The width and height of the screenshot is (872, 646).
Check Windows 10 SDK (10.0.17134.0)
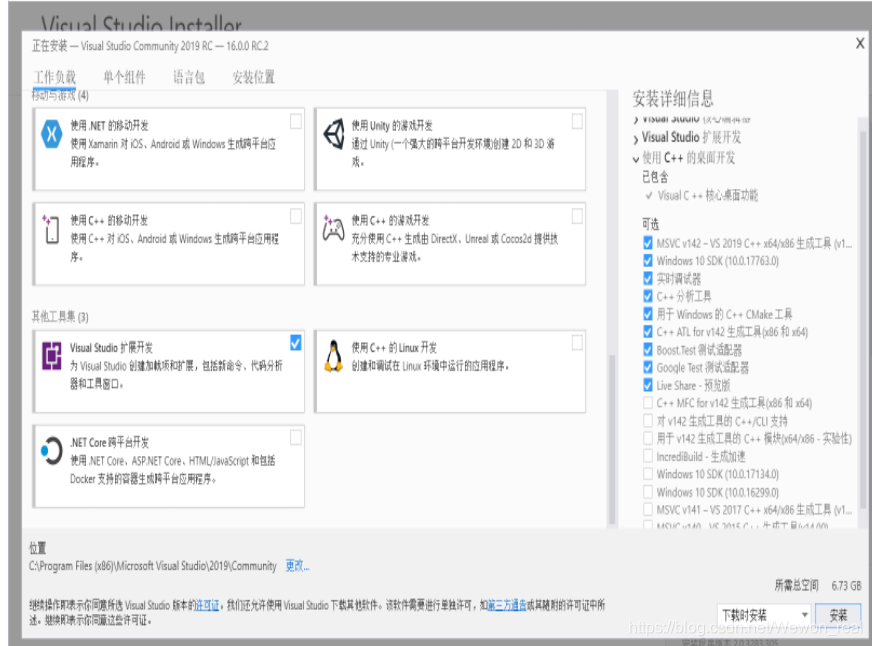(x=648, y=474)
